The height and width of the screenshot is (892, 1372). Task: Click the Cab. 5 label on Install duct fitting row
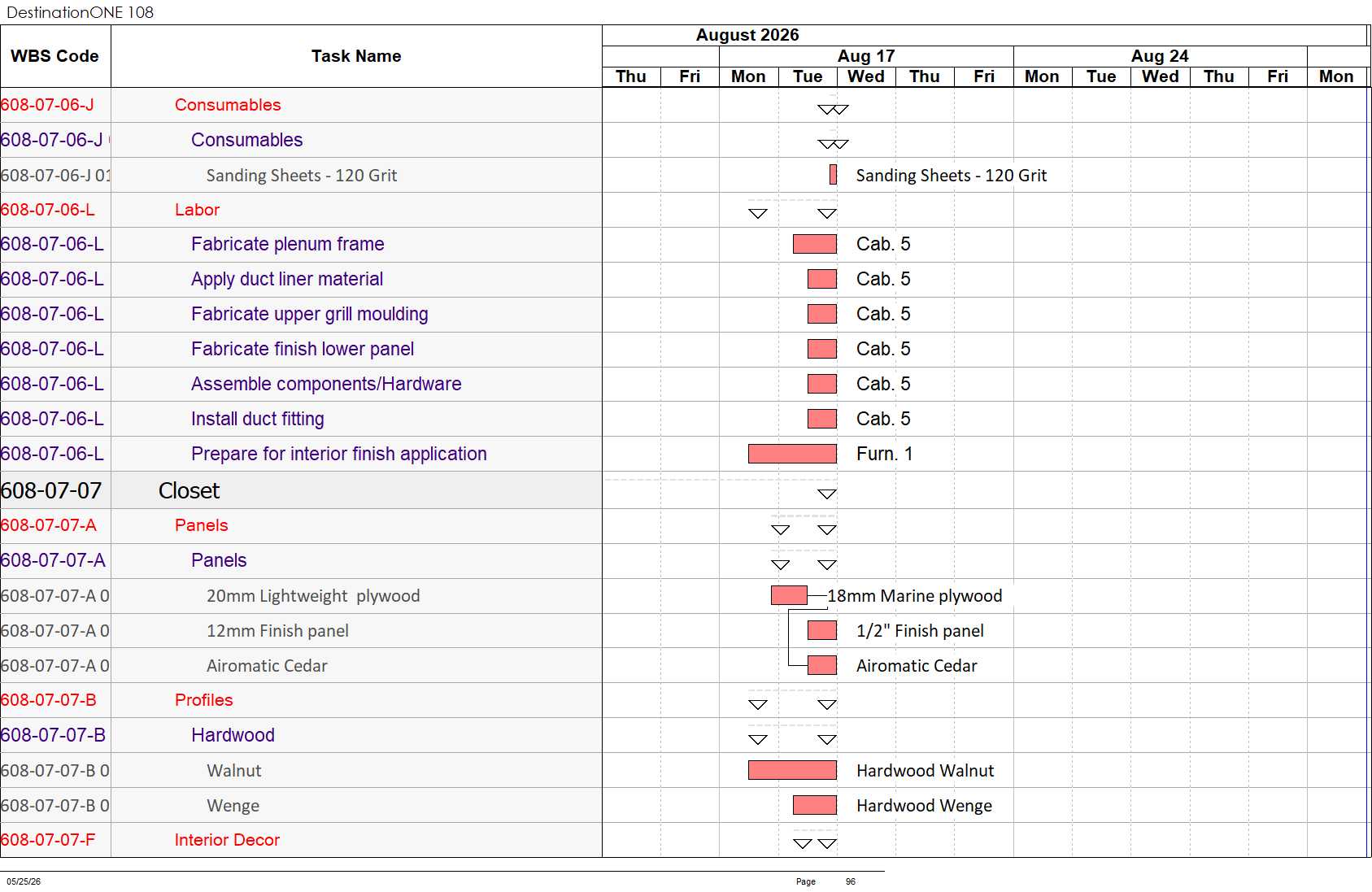(883, 419)
